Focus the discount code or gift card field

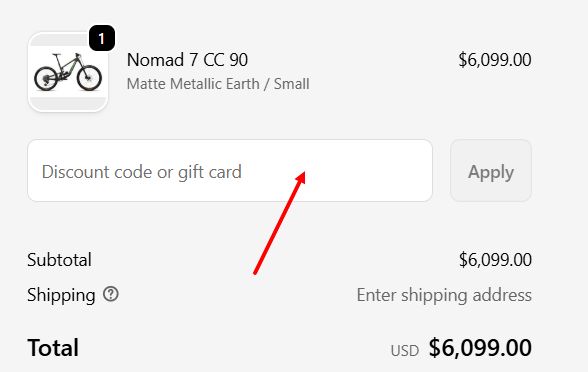click(x=230, y=171)
